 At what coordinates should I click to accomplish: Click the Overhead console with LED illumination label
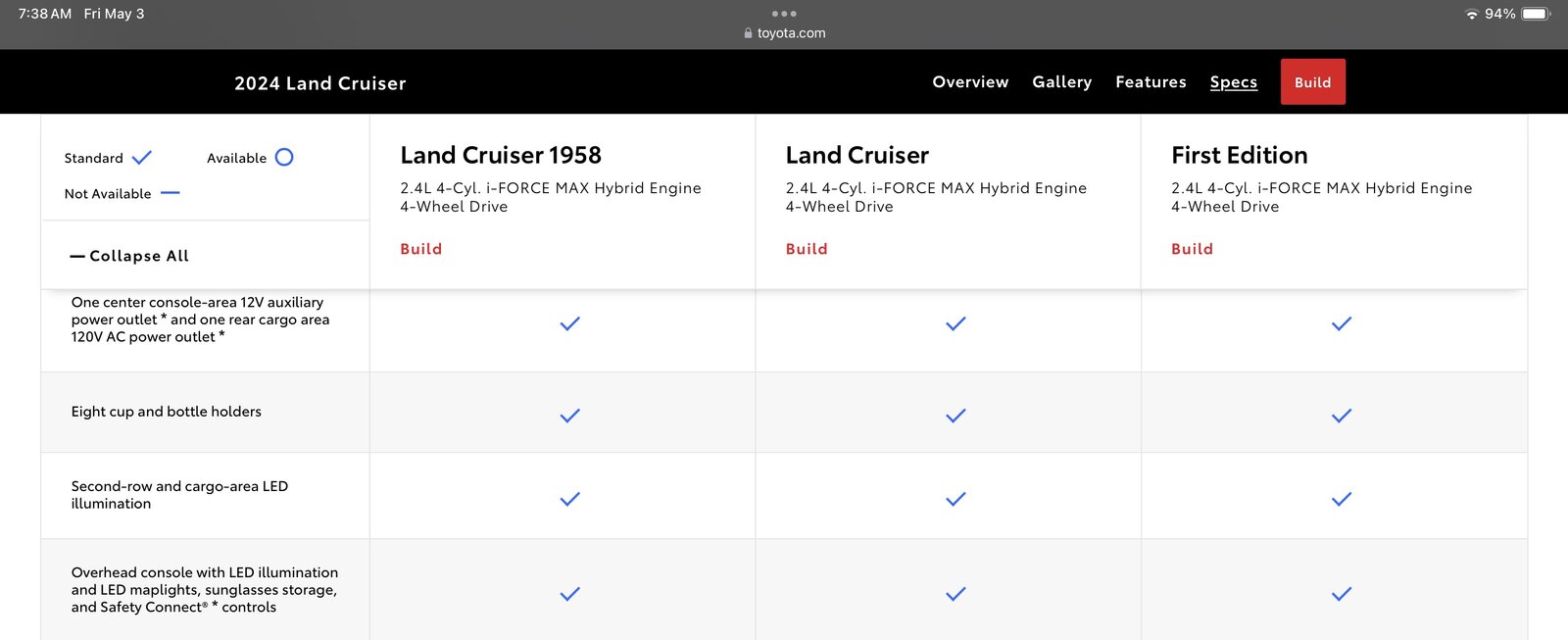(204, 590)
